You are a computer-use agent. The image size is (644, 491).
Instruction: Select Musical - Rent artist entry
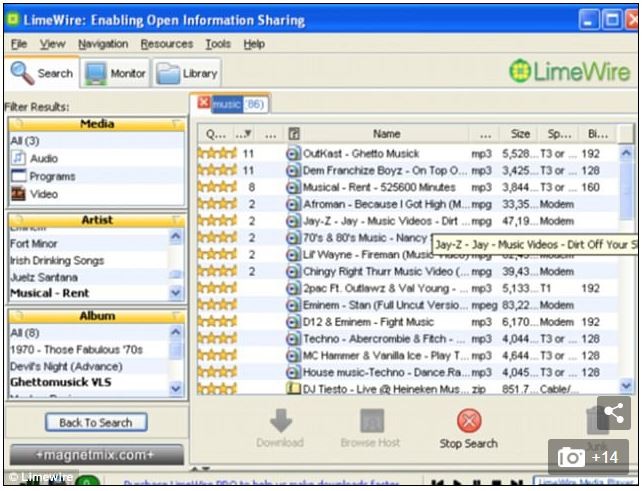coord(49,293)
